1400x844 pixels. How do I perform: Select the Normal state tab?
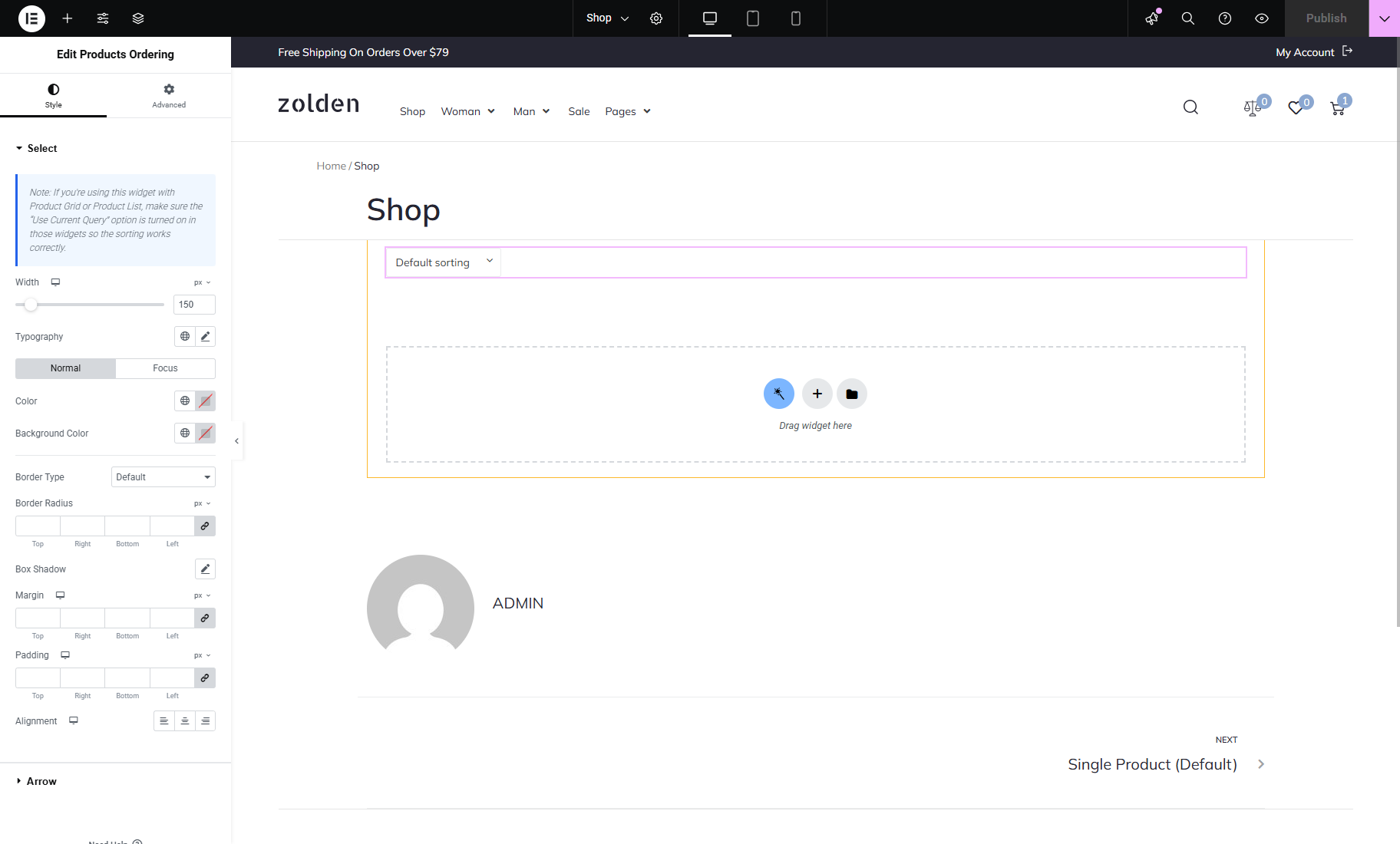65,368
